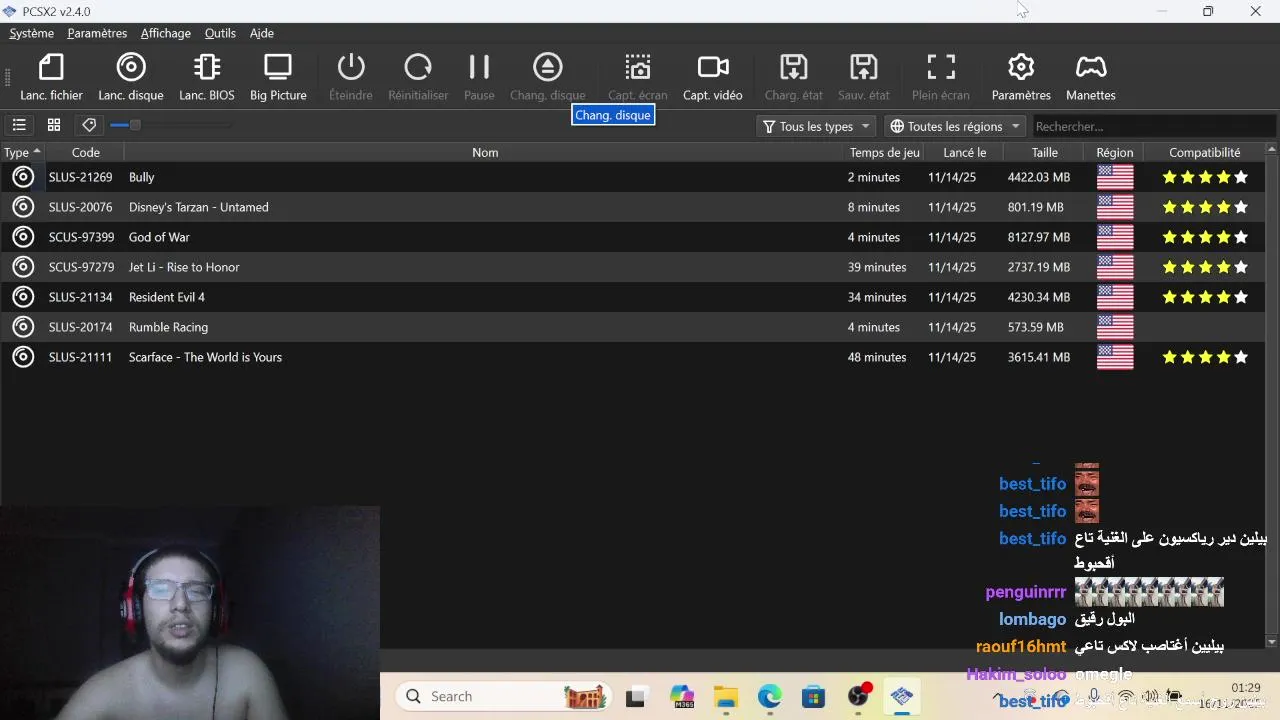
Task: Open Microsoft Store from taskbar
Action: (813, 697)
